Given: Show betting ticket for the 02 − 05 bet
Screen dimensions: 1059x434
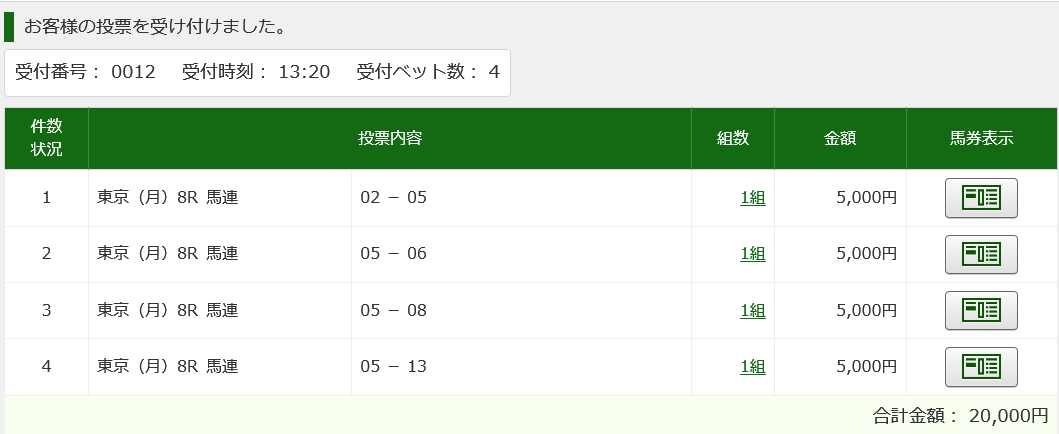Looking at the screenshot, I should point(980,198).
